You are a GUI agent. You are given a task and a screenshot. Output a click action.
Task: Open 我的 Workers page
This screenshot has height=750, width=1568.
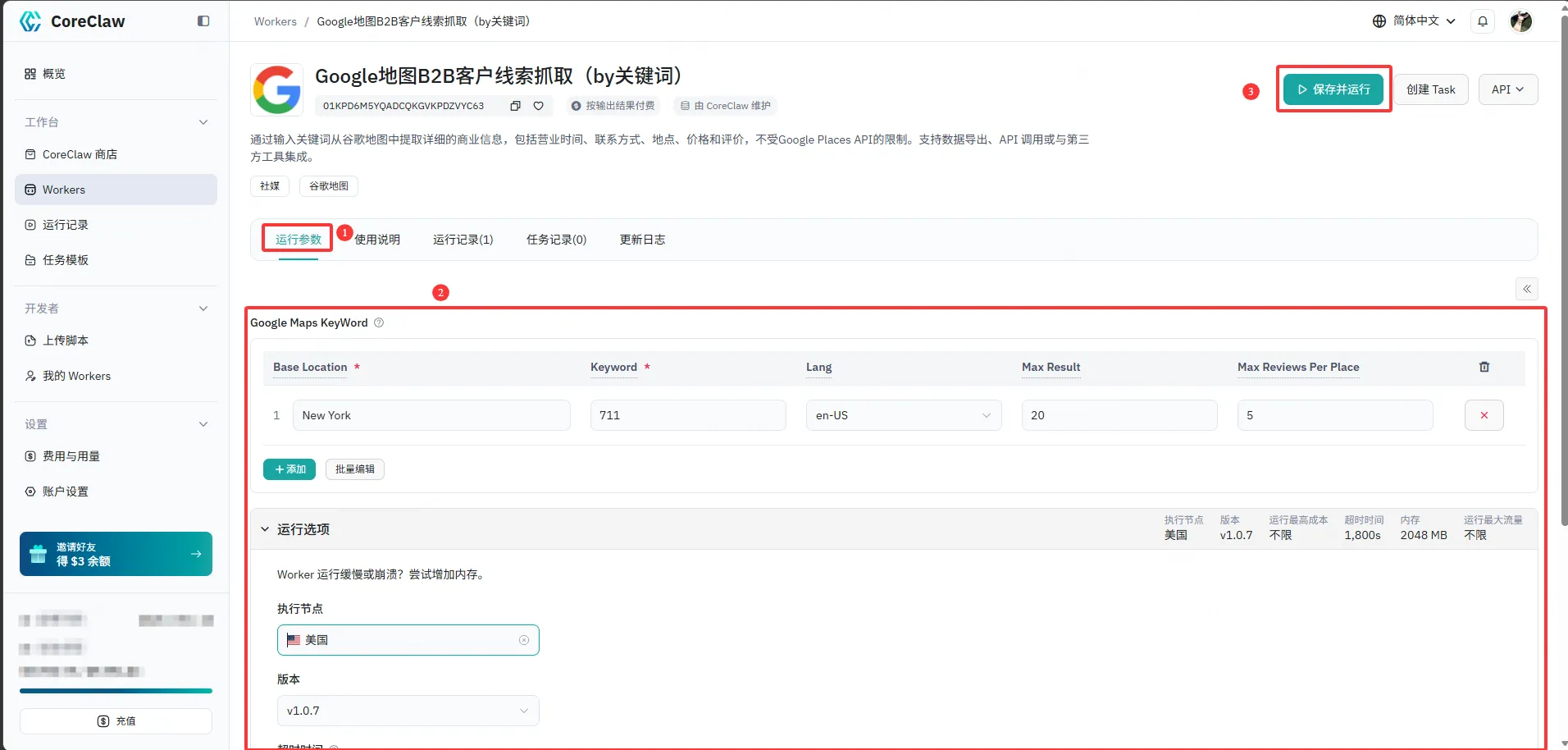116,376
